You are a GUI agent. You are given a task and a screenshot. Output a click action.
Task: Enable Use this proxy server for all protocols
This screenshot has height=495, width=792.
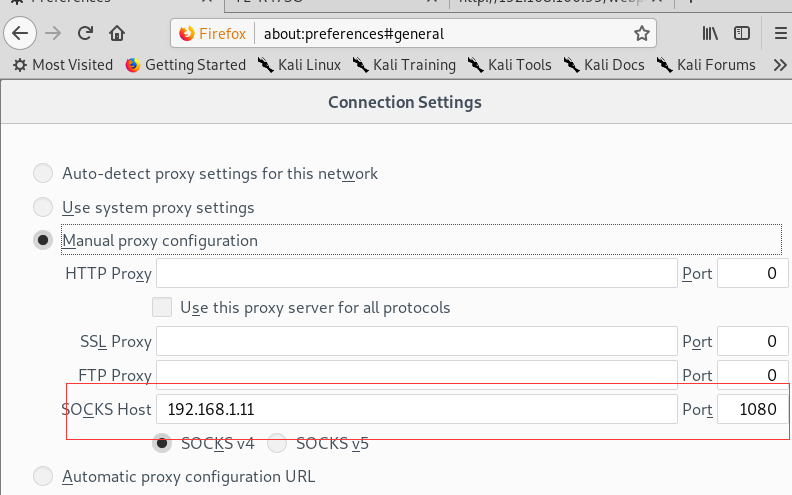[162, 307]
